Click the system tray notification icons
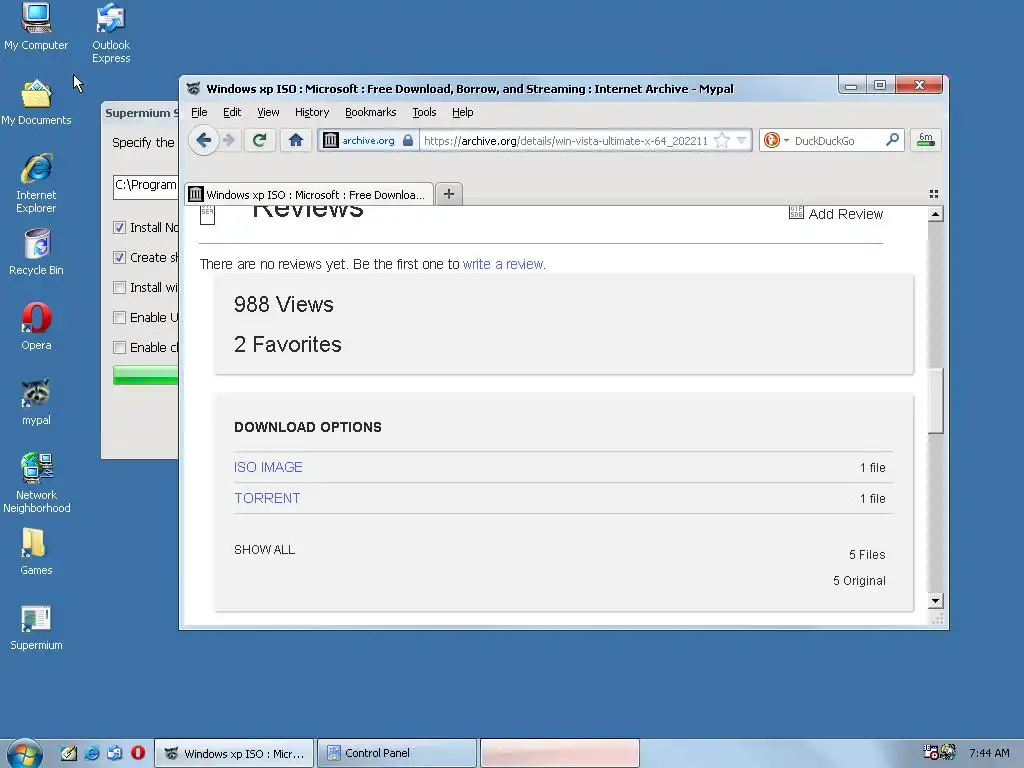 939,752
